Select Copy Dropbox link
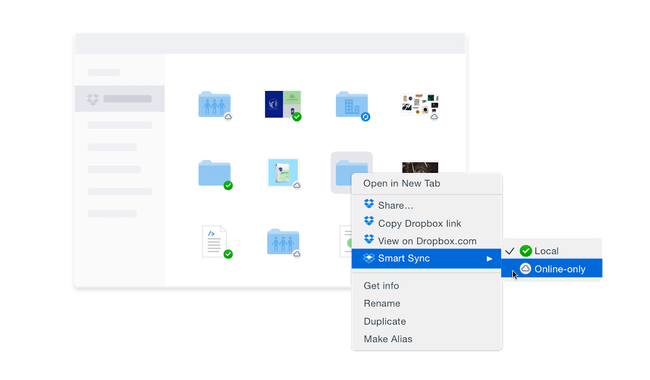This screenshot has width=650, height=380. click(x=419, y=223)
